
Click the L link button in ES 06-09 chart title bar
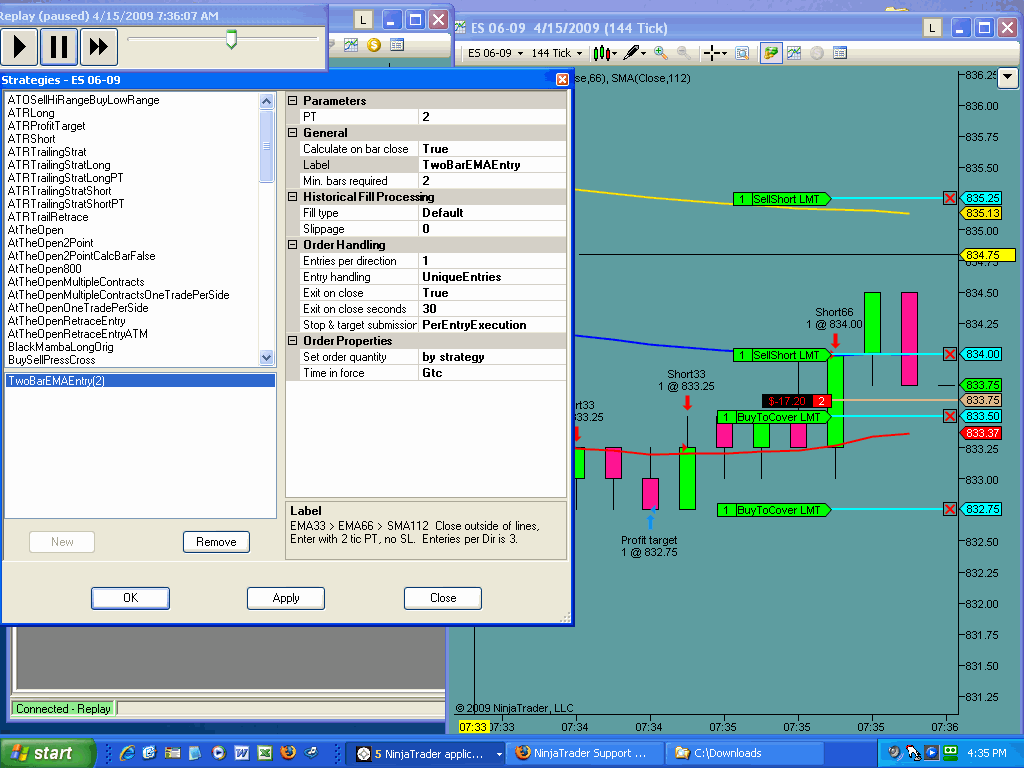coord(931,28)
